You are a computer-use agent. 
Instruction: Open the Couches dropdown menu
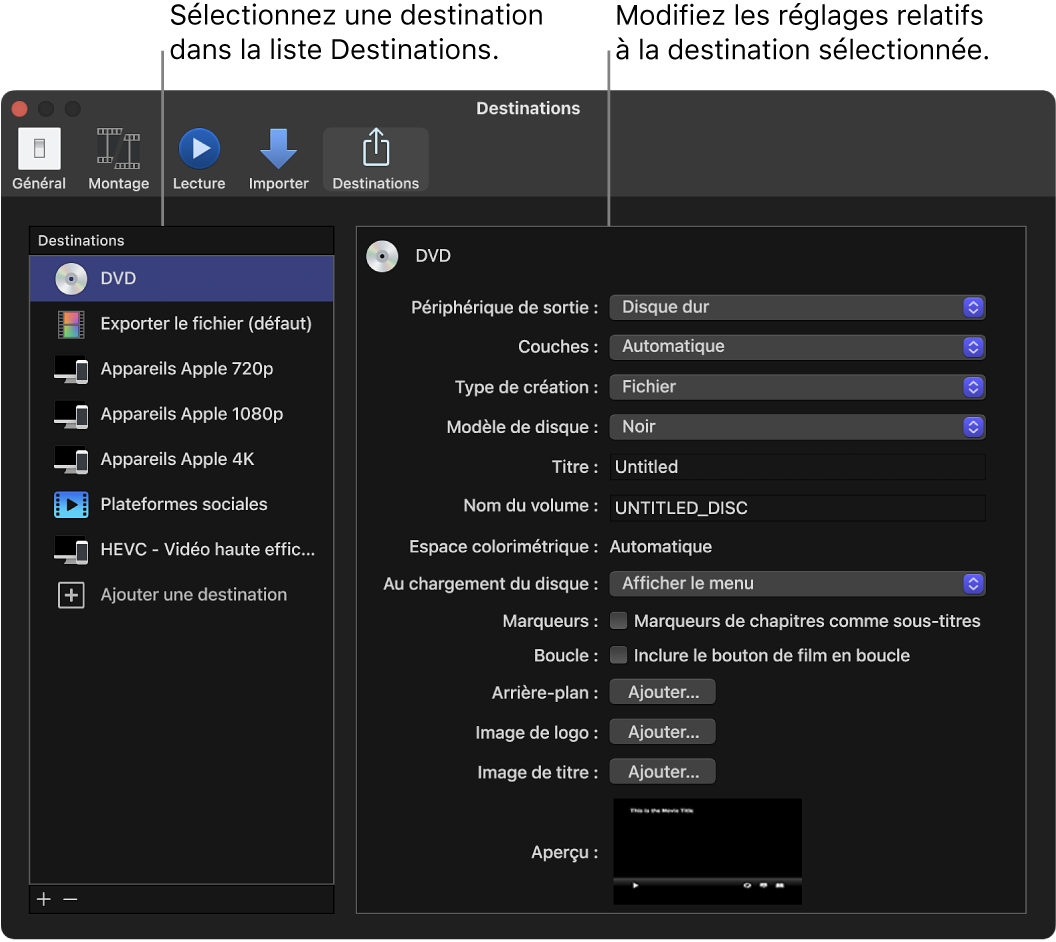(797, 346)
